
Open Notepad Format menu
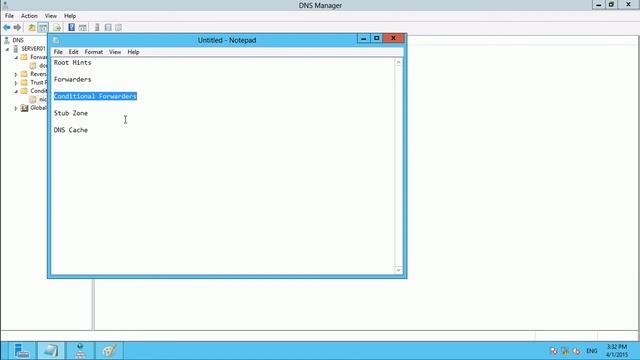(93, 52)
